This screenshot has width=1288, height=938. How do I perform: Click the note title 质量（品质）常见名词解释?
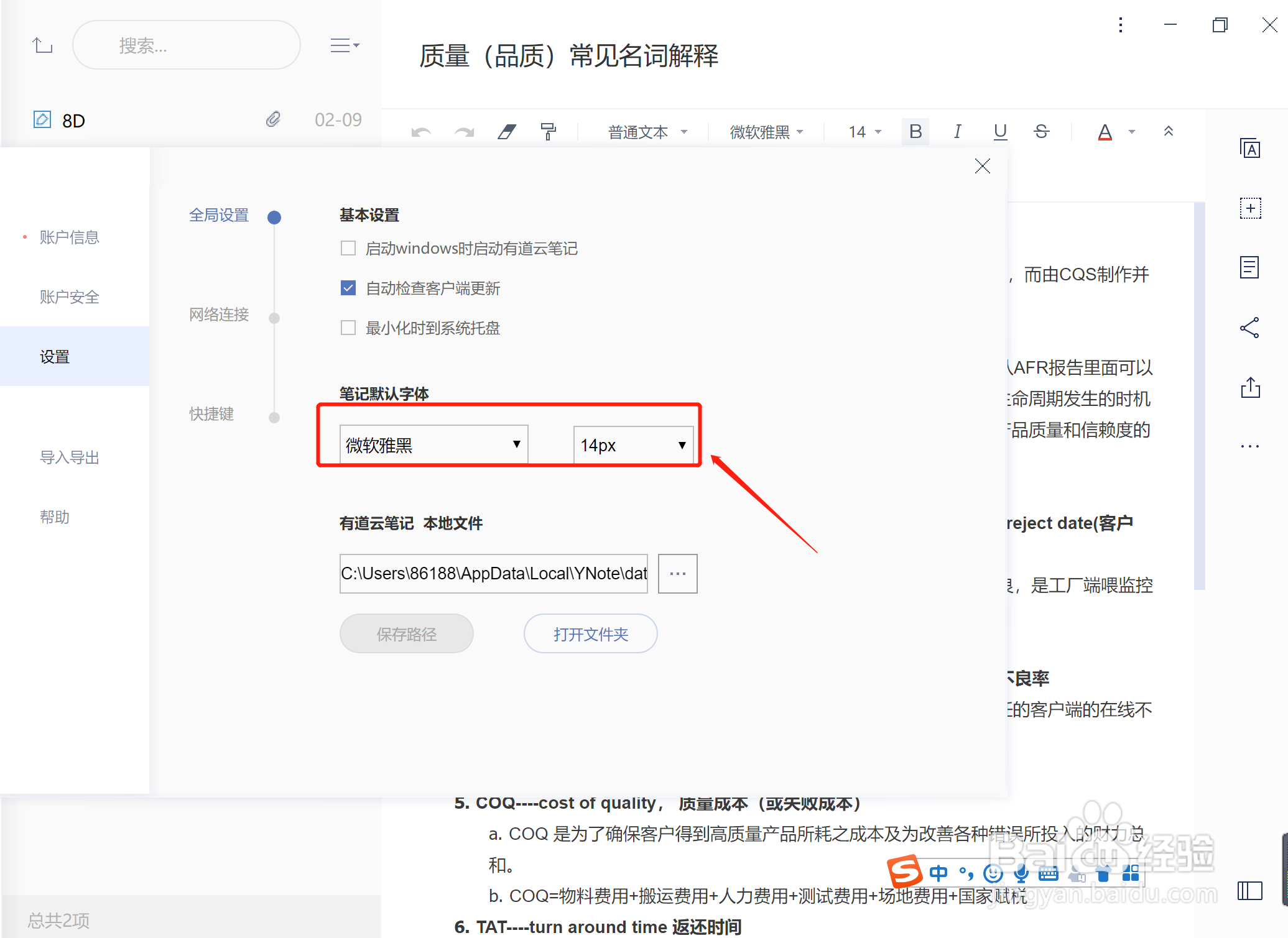pos(568,56)
